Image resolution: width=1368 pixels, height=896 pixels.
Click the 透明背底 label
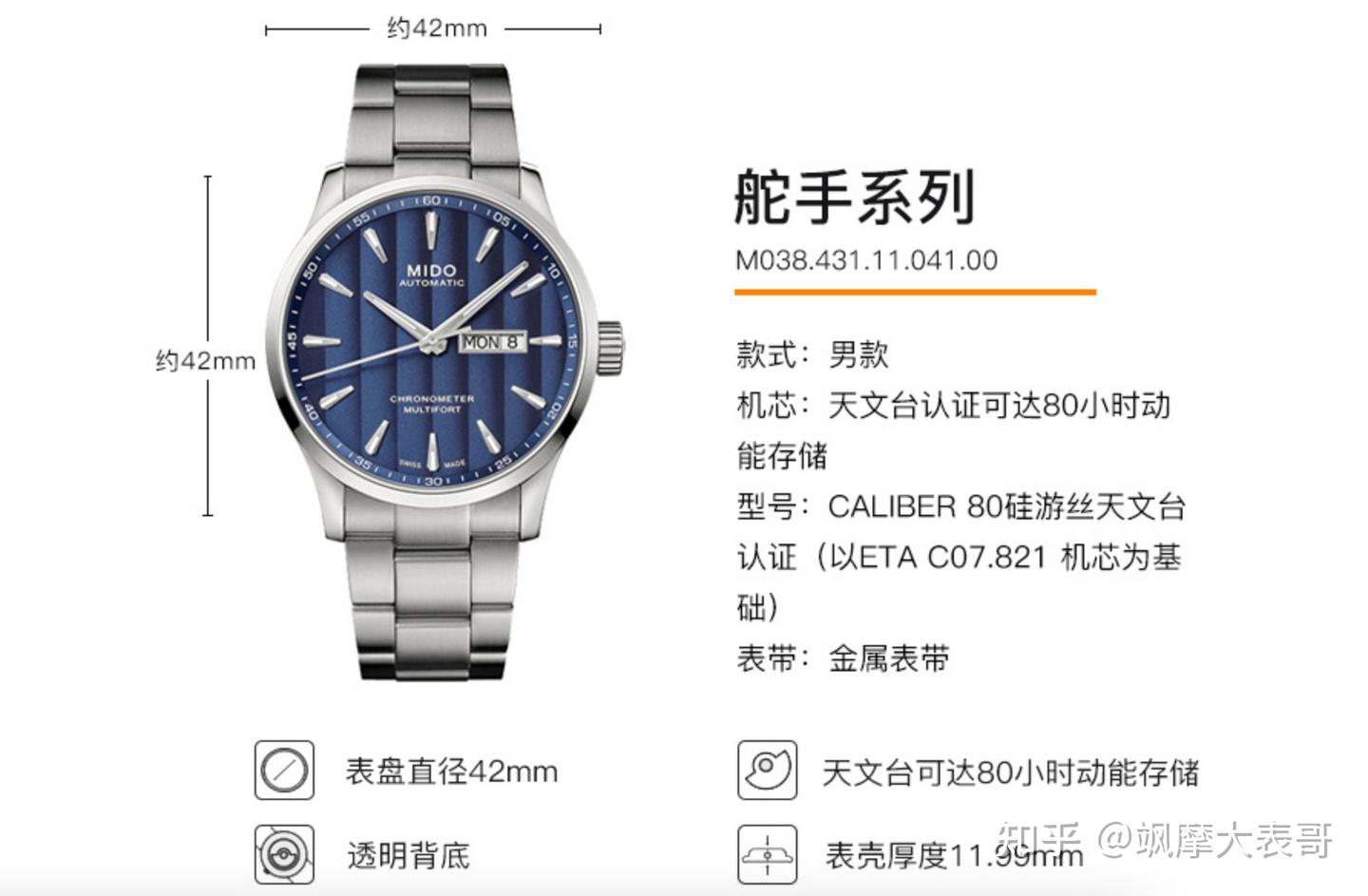408,855
